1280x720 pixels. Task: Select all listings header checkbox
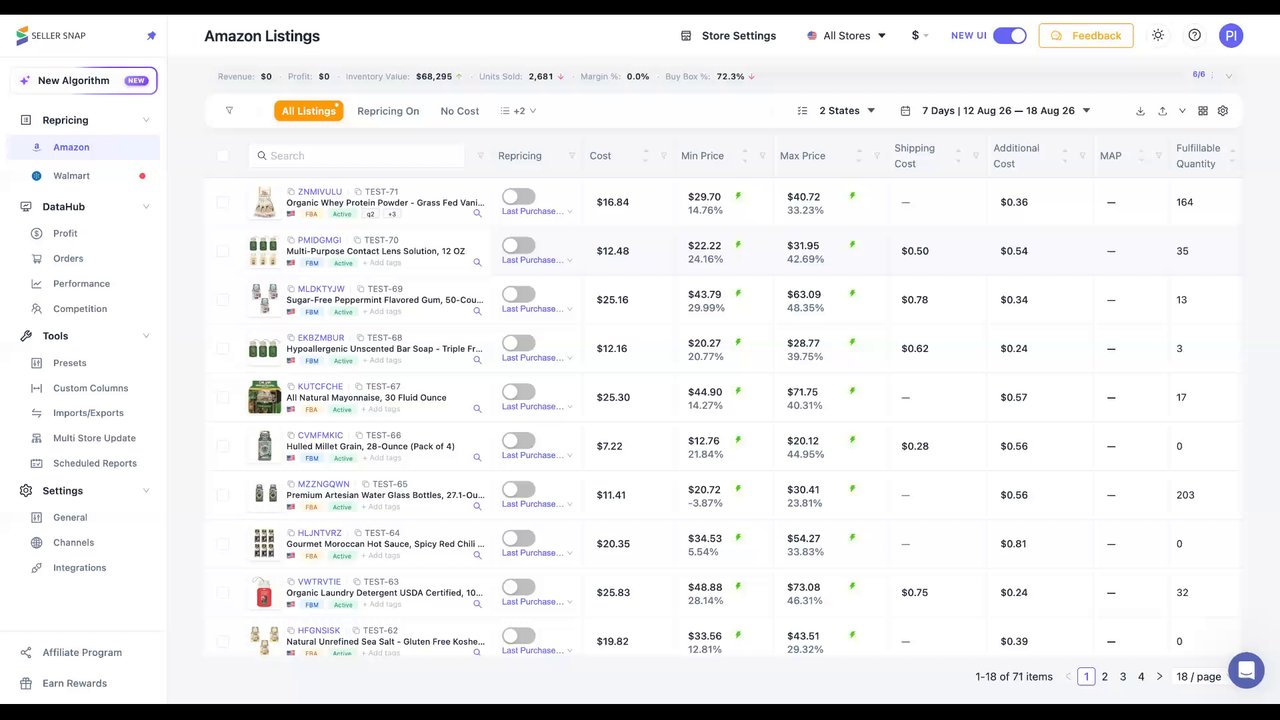coord(223,156)
